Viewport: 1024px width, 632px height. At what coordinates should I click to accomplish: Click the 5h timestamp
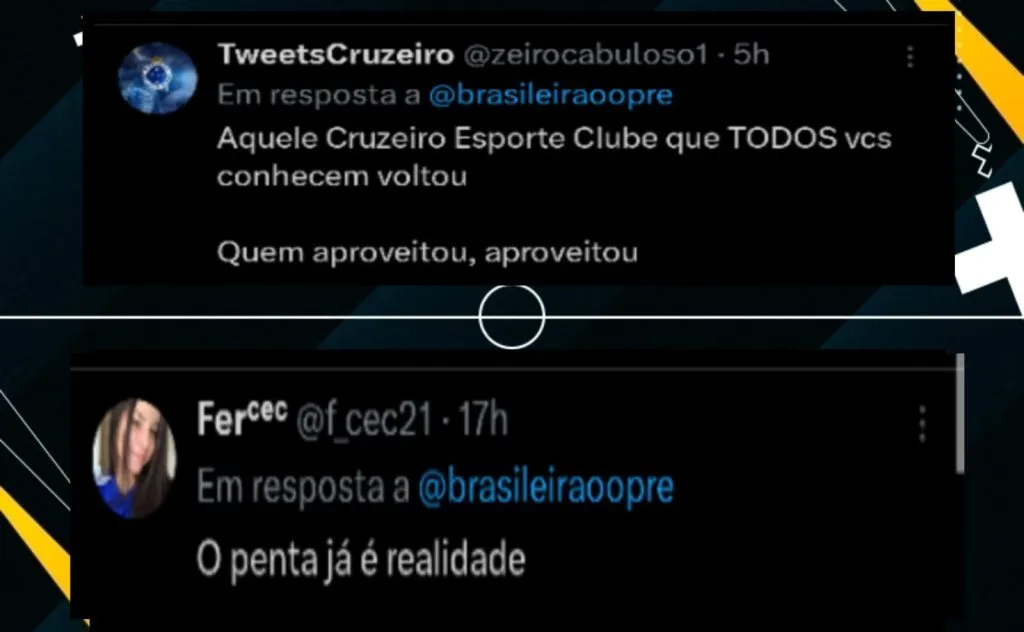point(751,54)
